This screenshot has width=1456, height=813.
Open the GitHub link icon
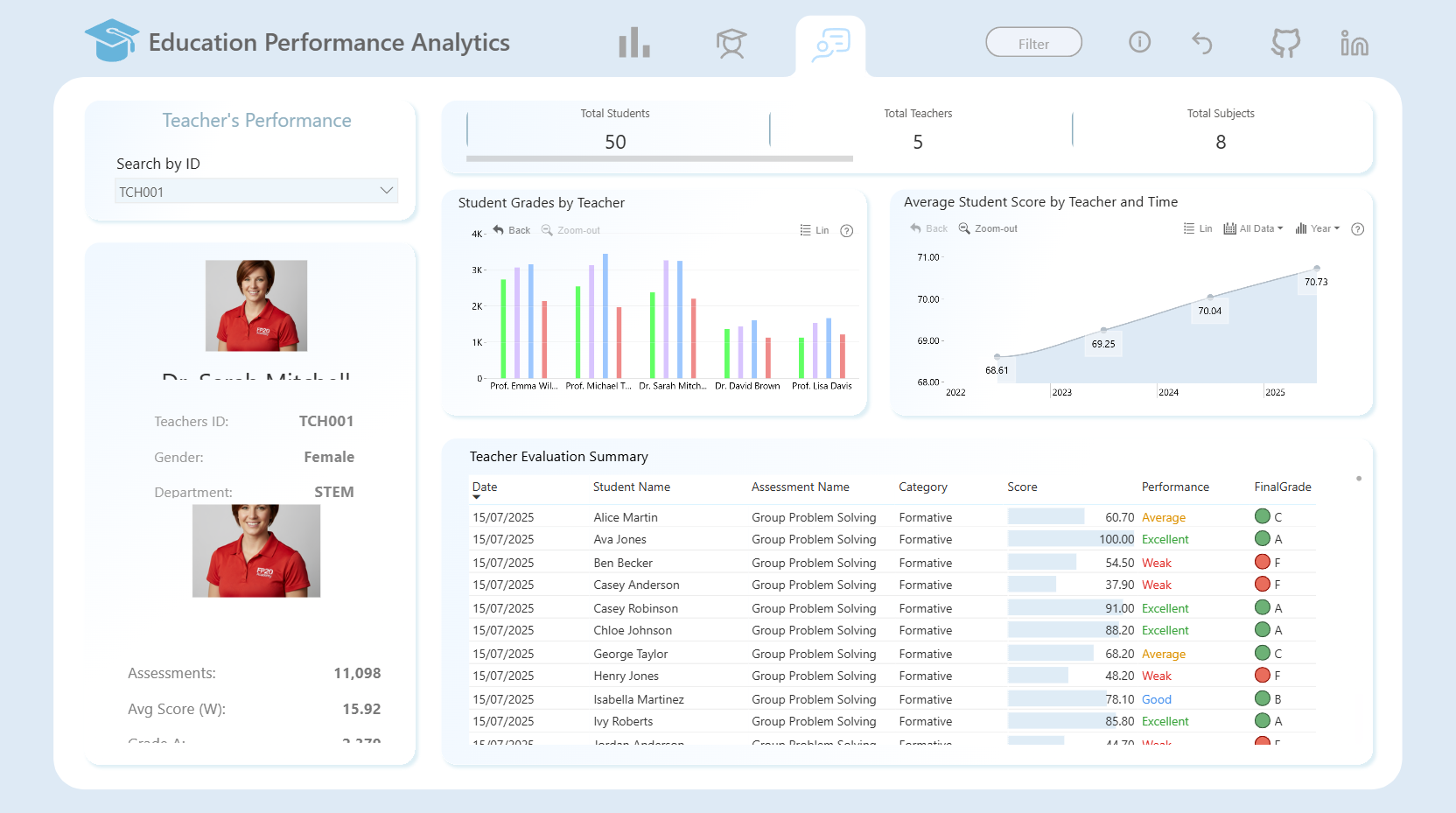click(1285, 43)
